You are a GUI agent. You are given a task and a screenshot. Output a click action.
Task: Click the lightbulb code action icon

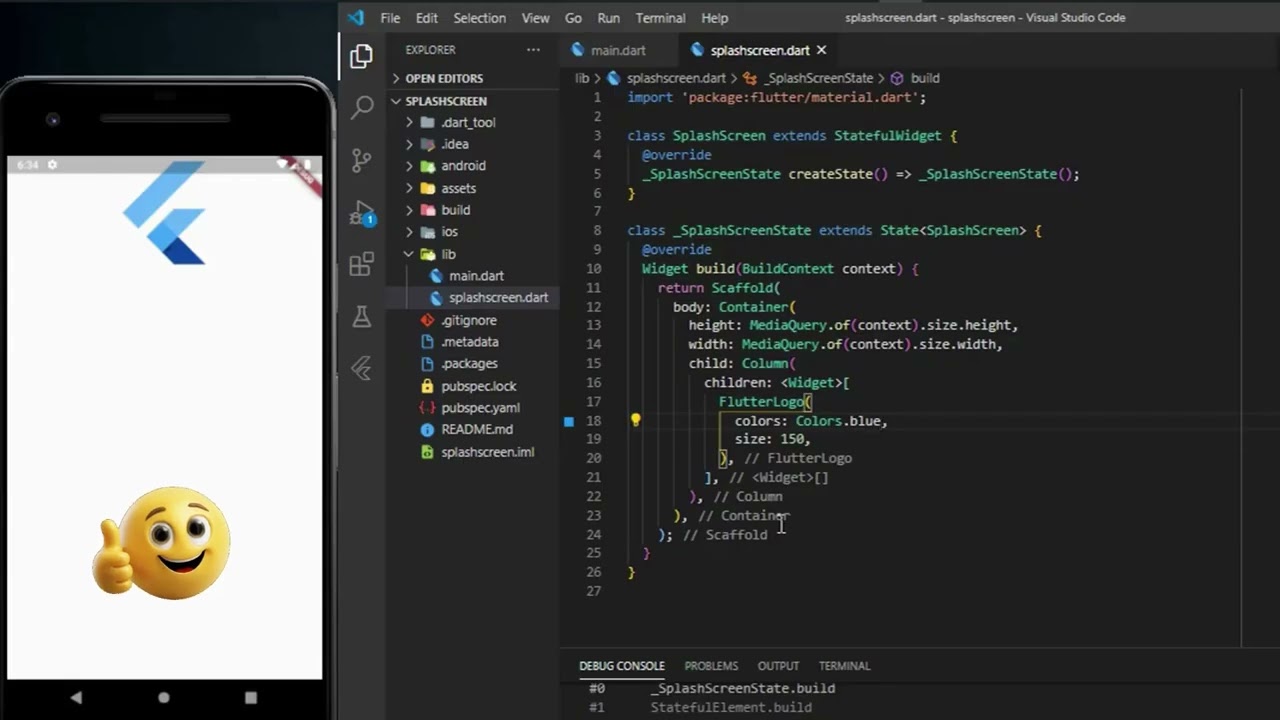click(x=635, y=420)
